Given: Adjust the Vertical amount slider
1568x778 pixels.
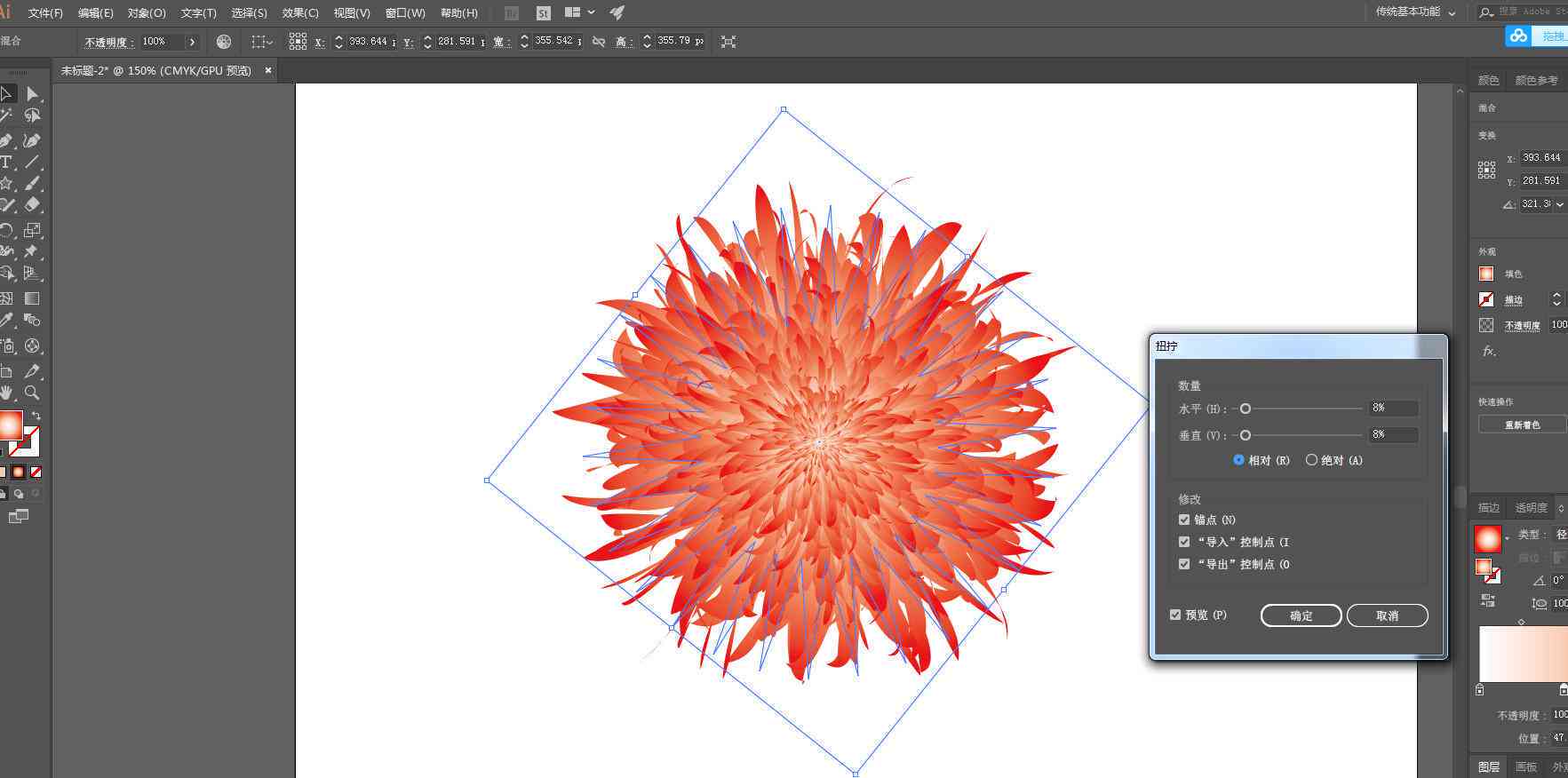Looking at the screenshot, I should pos(1246,435).
